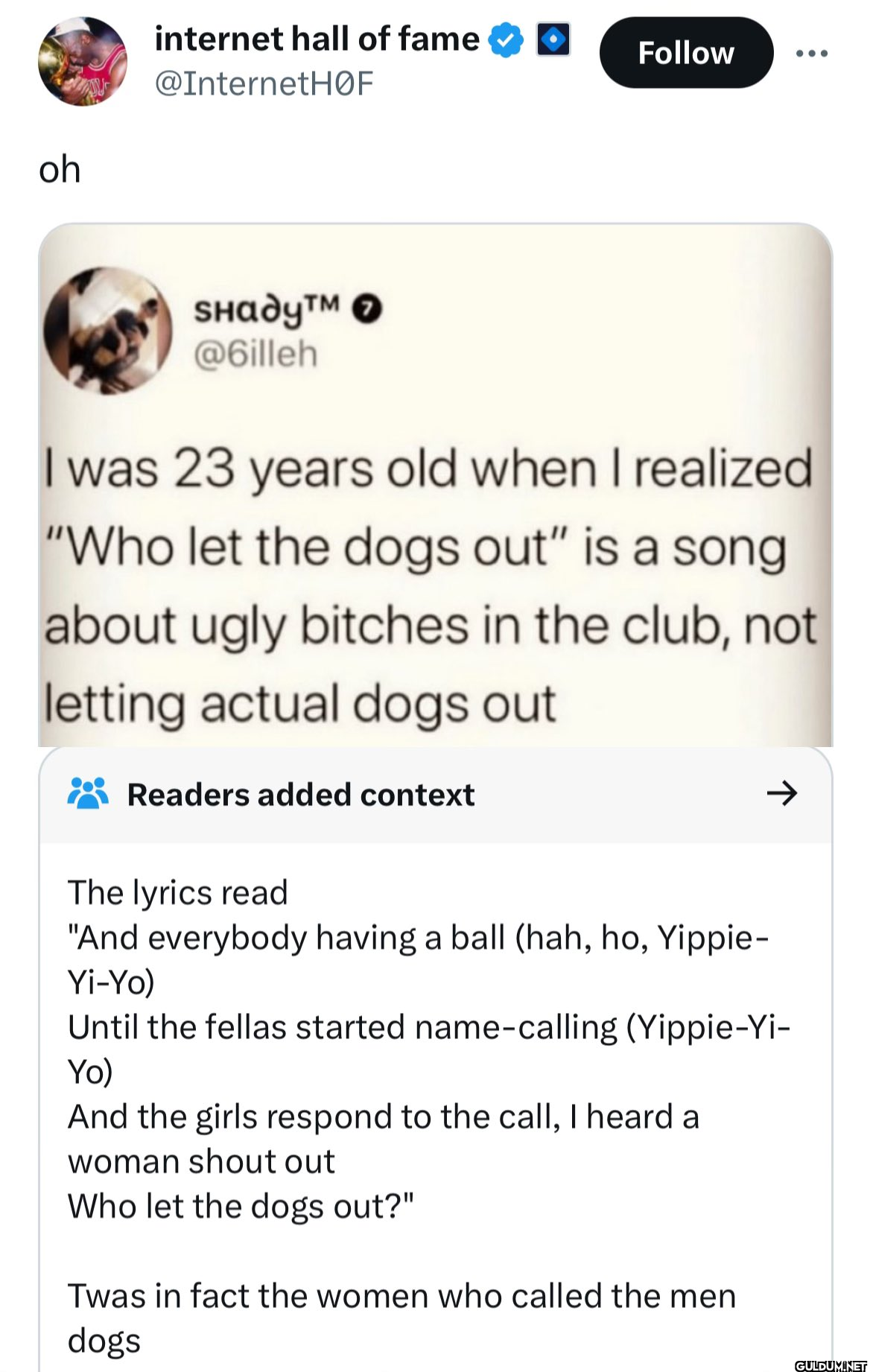870x1372 pixels.
Task: Click the "oh" tweet text
Action: pyautogui.click(x=60, y=170)
